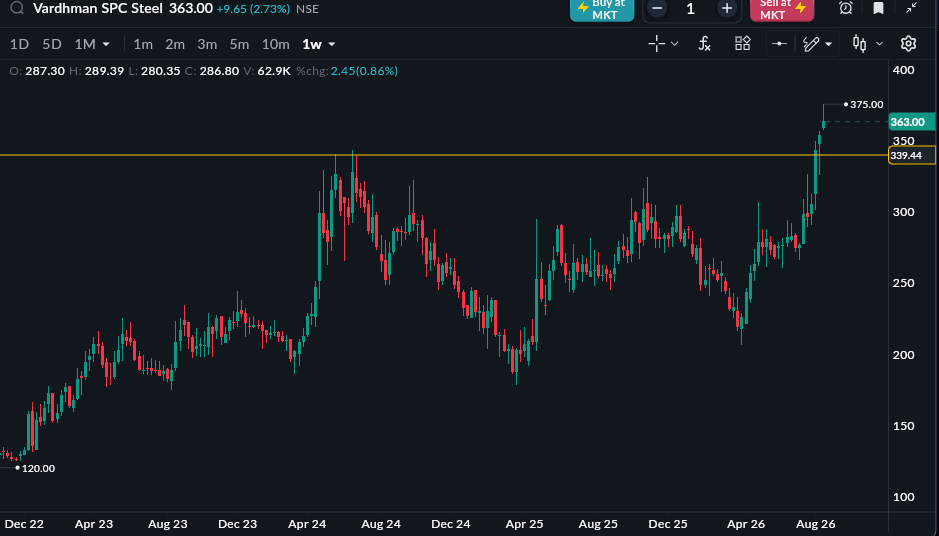Select the horizontal line drawing tool
The width and height of the screenshot is (939, 536).
coord(780,44)
